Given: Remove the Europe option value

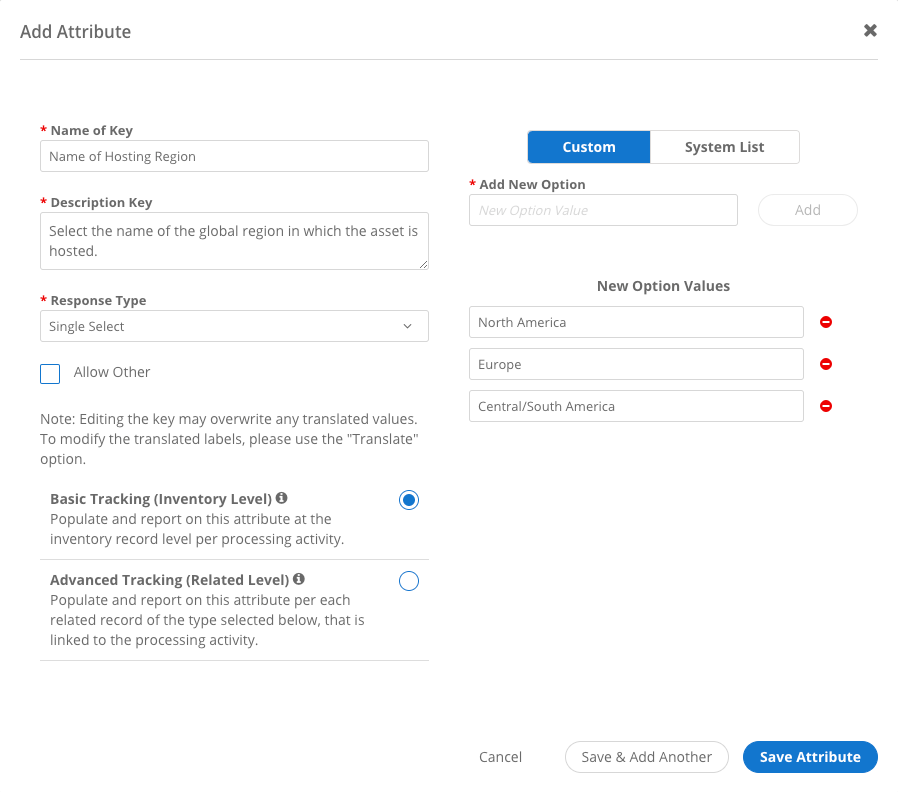Looking at the screenshot, I should [825, 364].
